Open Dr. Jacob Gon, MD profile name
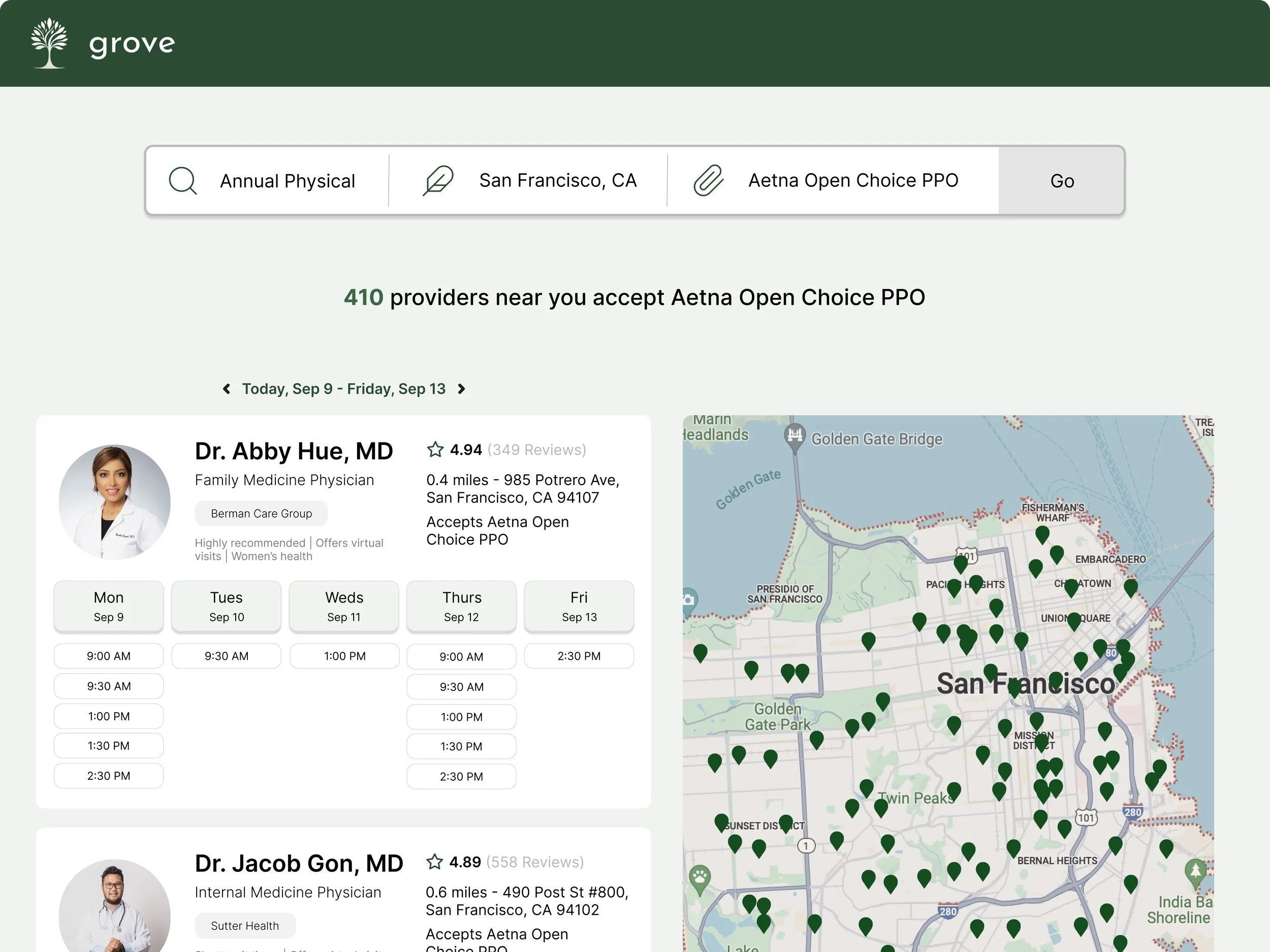The image size is (1270, 952). (x=299, y=864)
